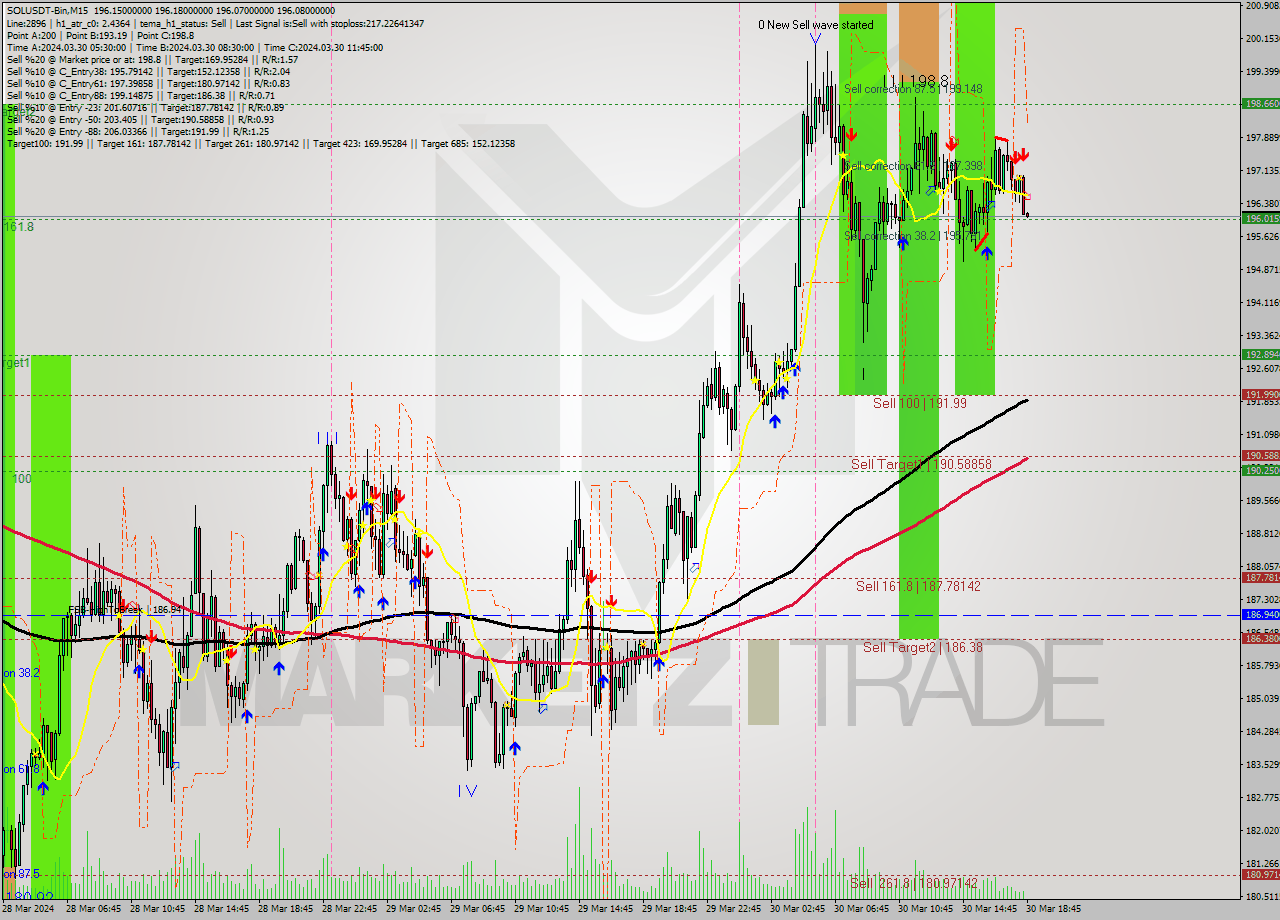Screen dimensions: 1280x920
Task: Click the red 180.971 price tag
Action: 1261,875
